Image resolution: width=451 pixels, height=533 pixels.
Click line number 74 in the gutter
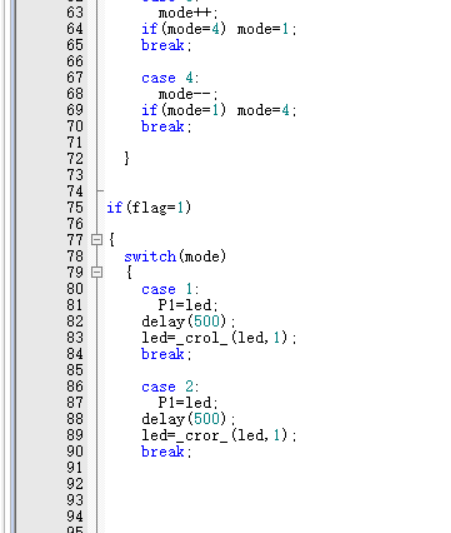pos(75,191)
